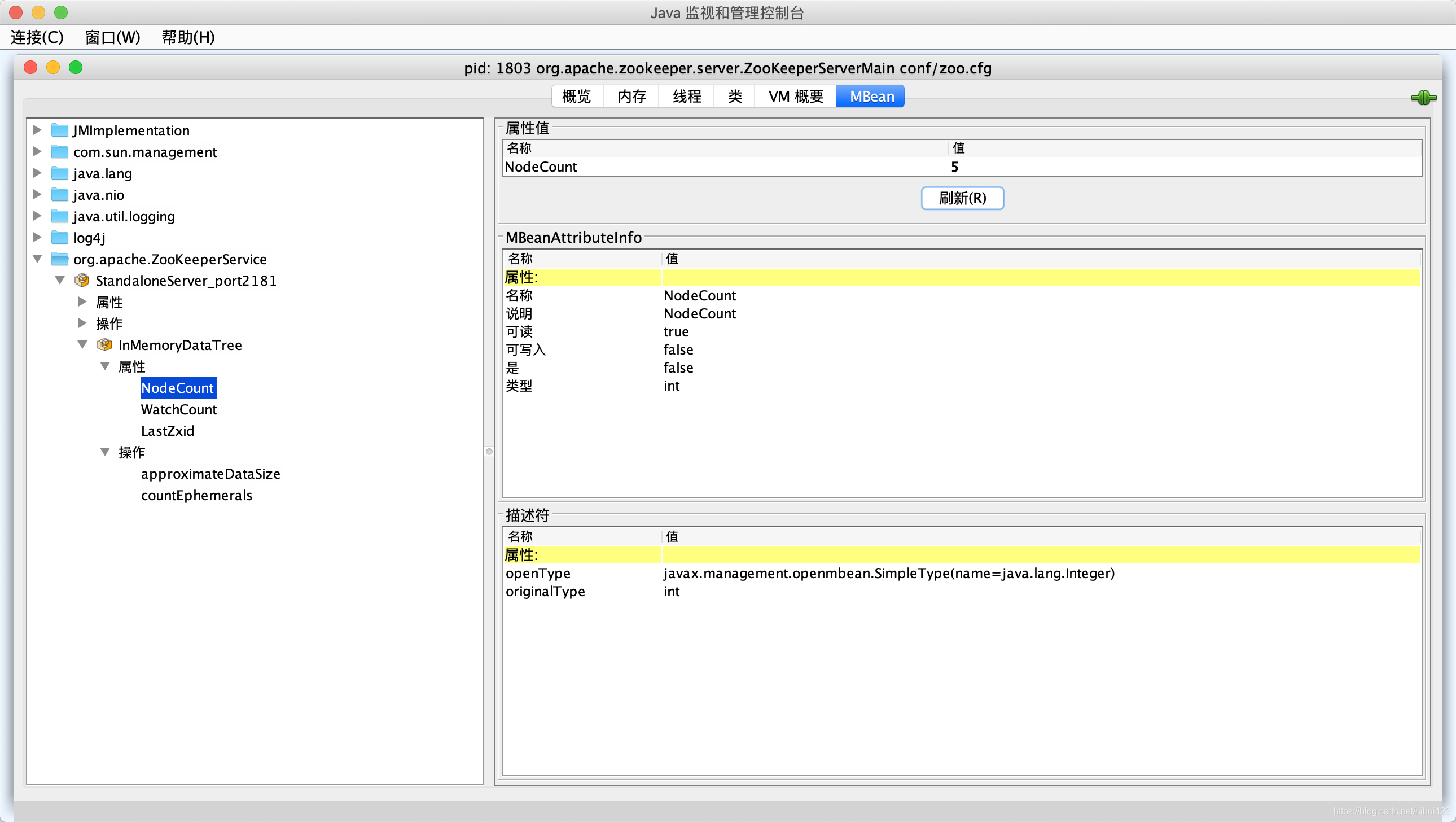The image size is (1456, 822).
Task: Close the inner pid 1803 window
Action: (x=30, y=67)
